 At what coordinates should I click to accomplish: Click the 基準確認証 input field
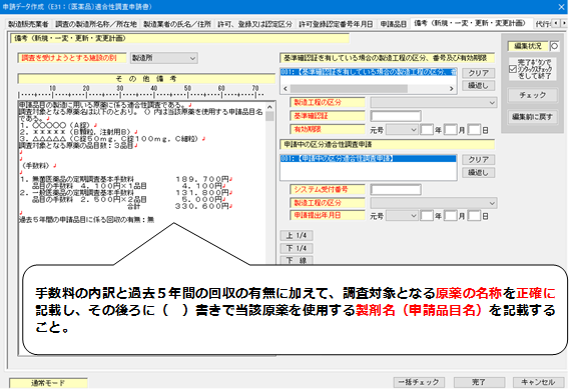(396, 116)
